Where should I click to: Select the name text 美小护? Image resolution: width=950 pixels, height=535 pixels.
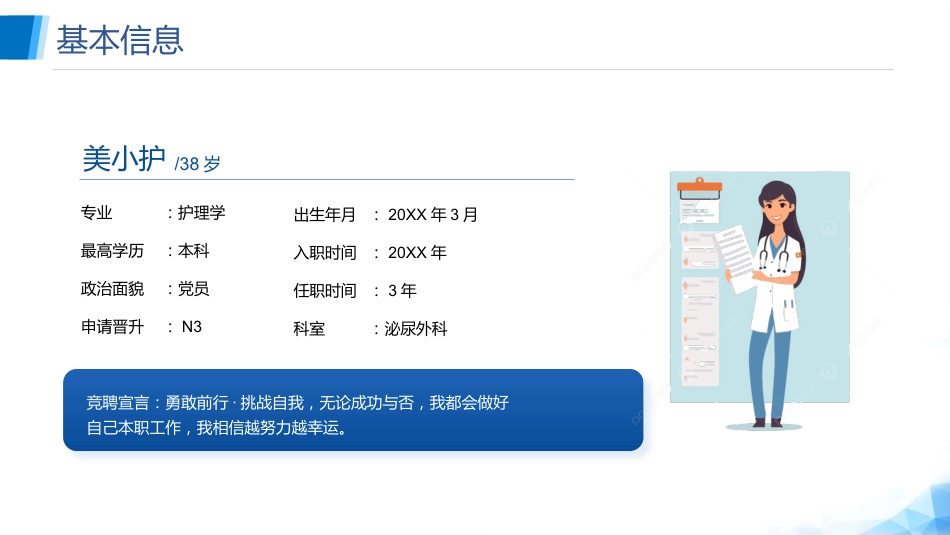[x=124, y=159]
